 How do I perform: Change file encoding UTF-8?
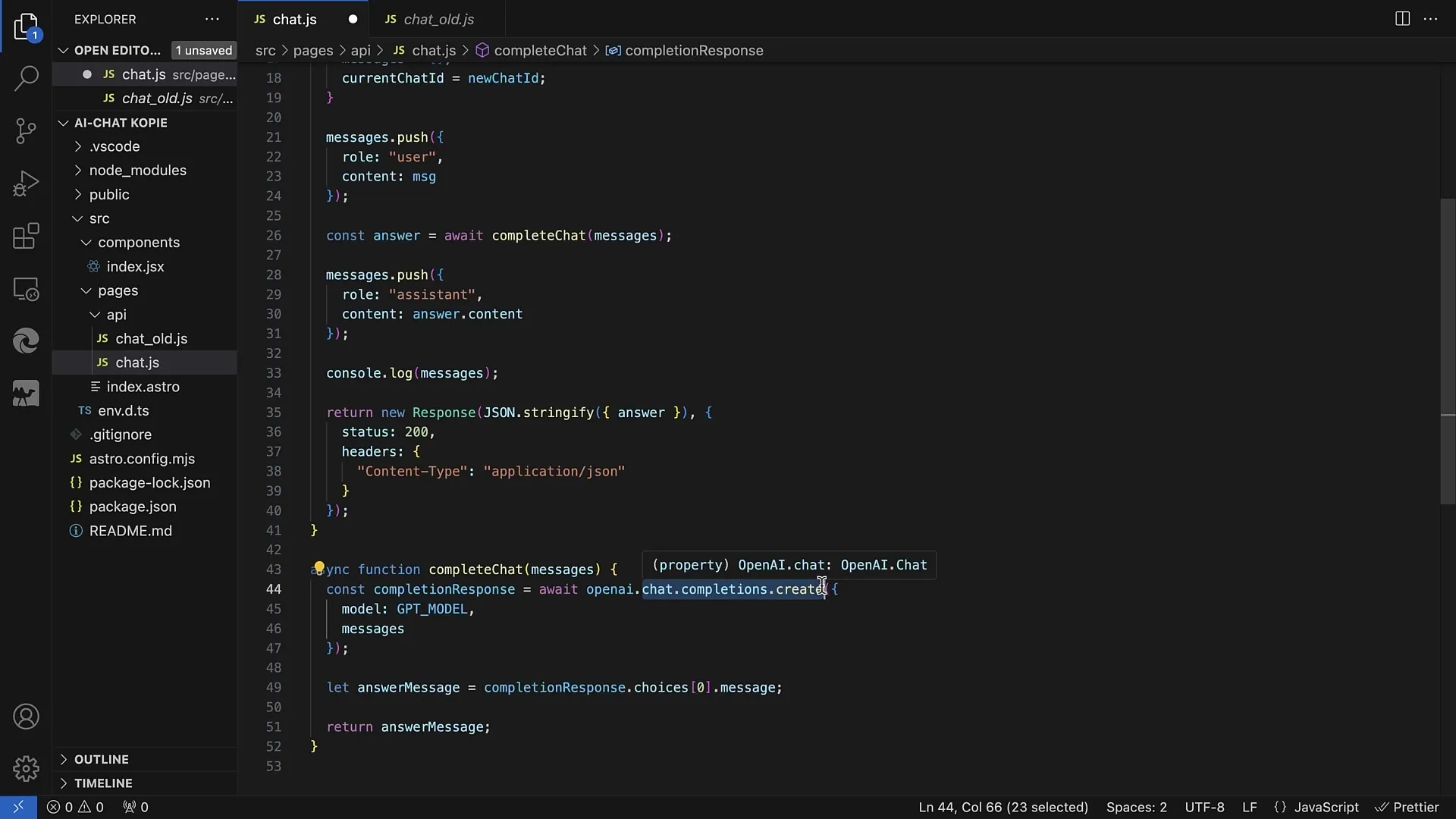click(x=1204, y=808)
